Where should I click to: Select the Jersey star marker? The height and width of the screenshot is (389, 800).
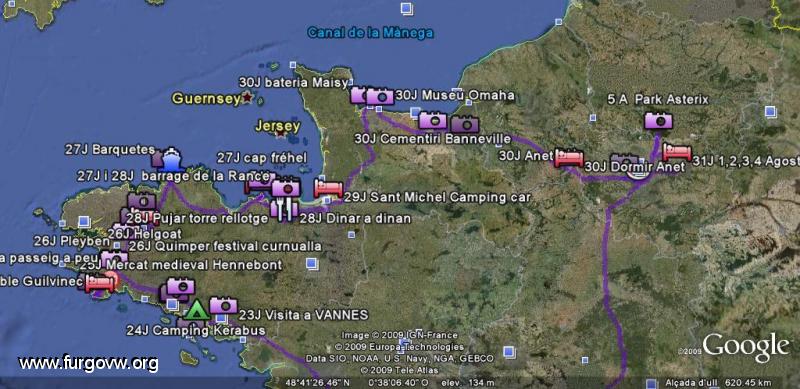(280, 133)
